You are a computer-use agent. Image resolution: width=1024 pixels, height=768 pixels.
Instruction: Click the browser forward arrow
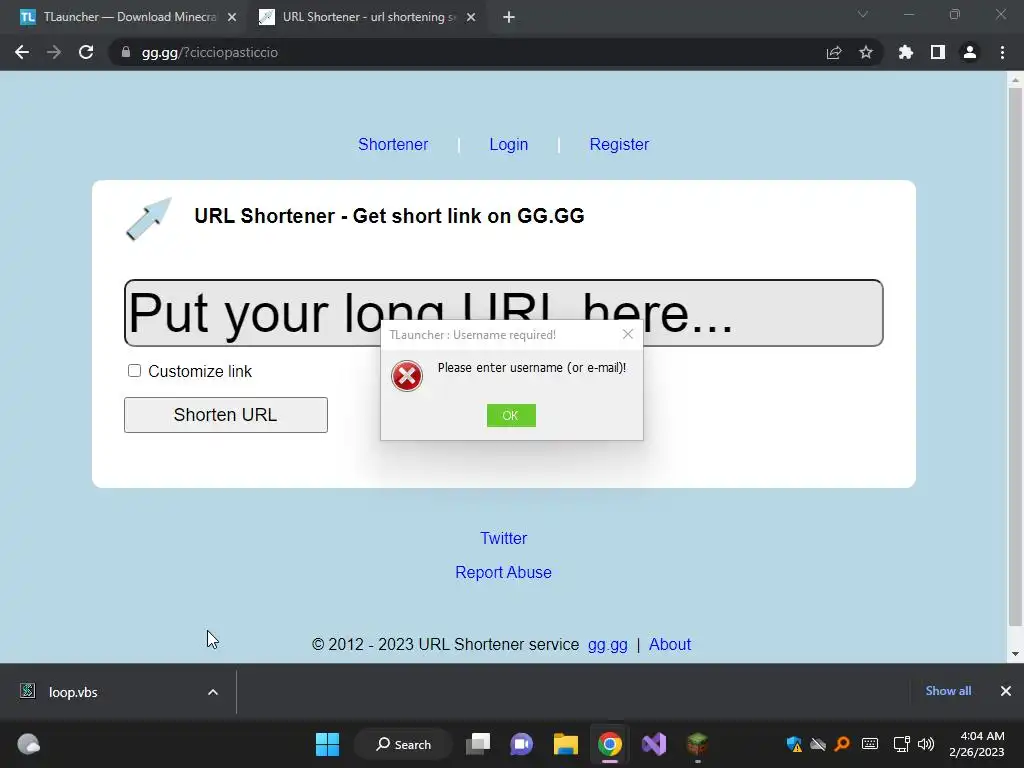(54, 52)
